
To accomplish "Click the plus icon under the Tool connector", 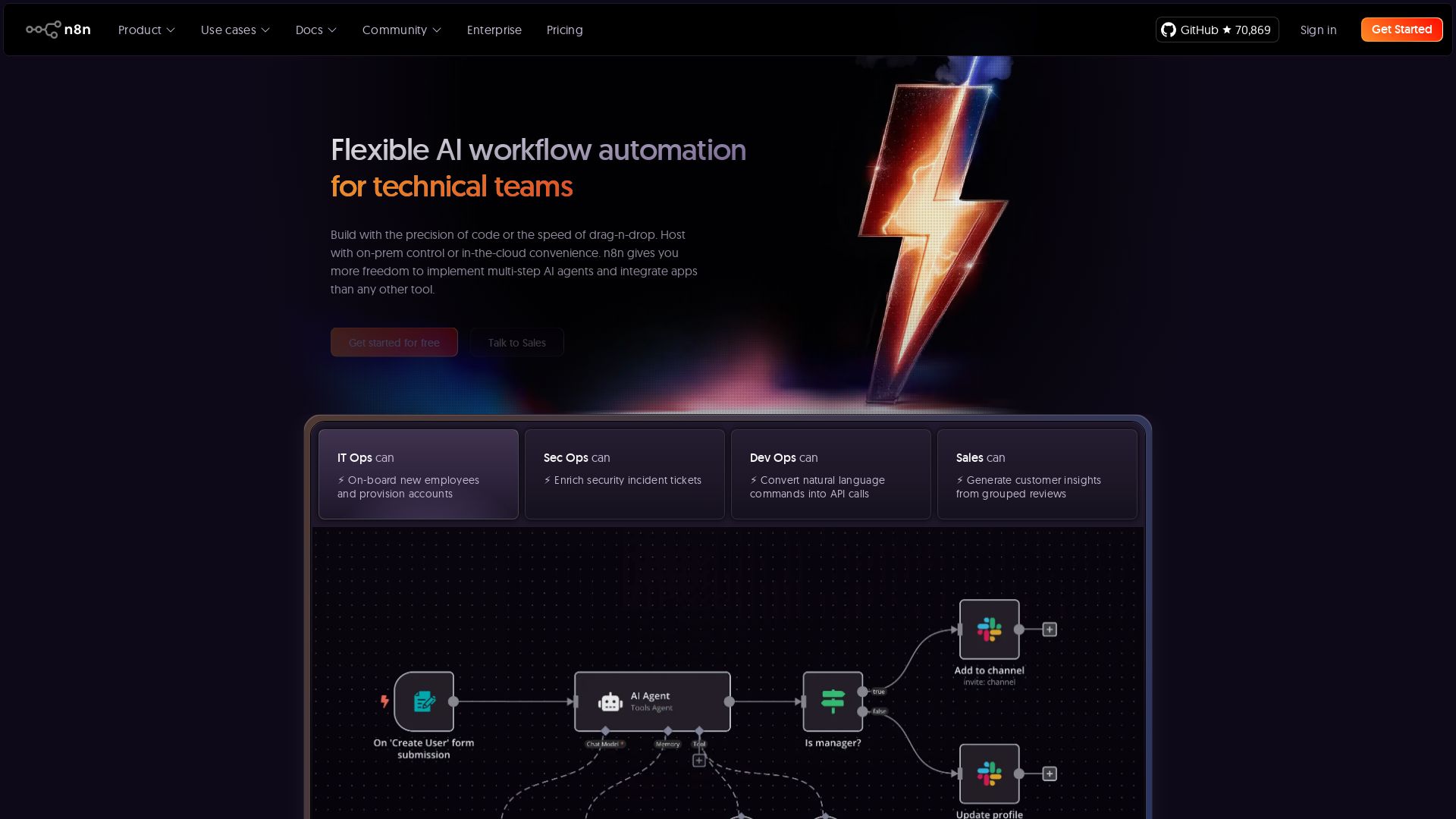I will pyautogui.click(x=699, y=761).
